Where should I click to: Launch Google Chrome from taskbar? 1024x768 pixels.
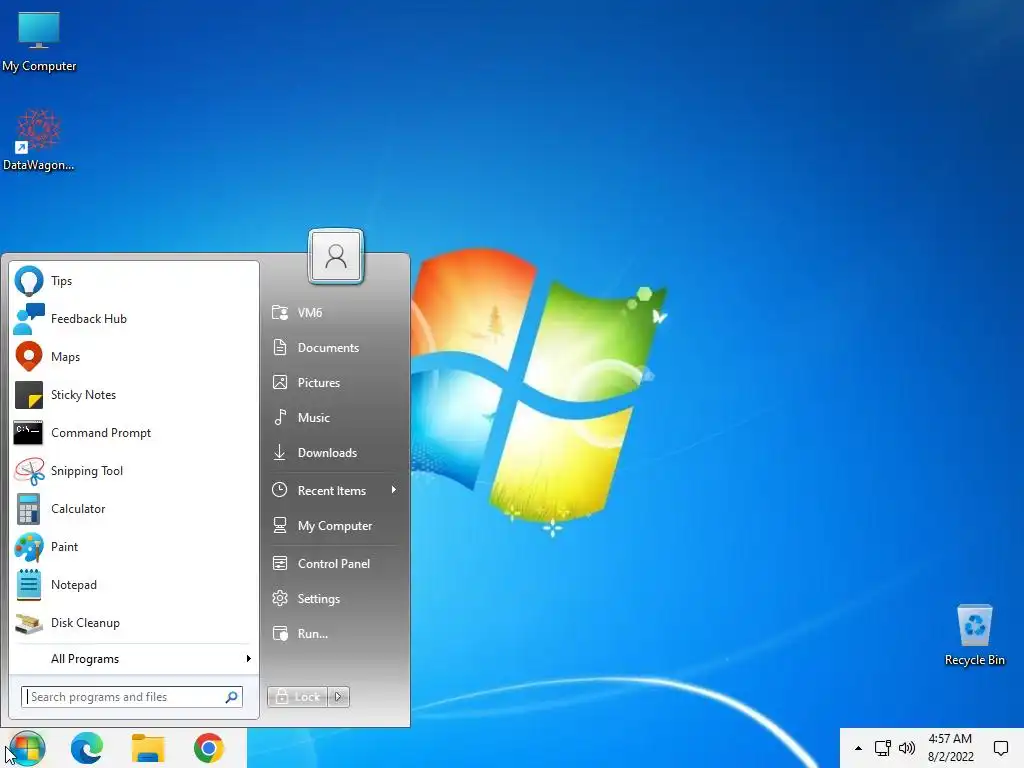point(208,748)
